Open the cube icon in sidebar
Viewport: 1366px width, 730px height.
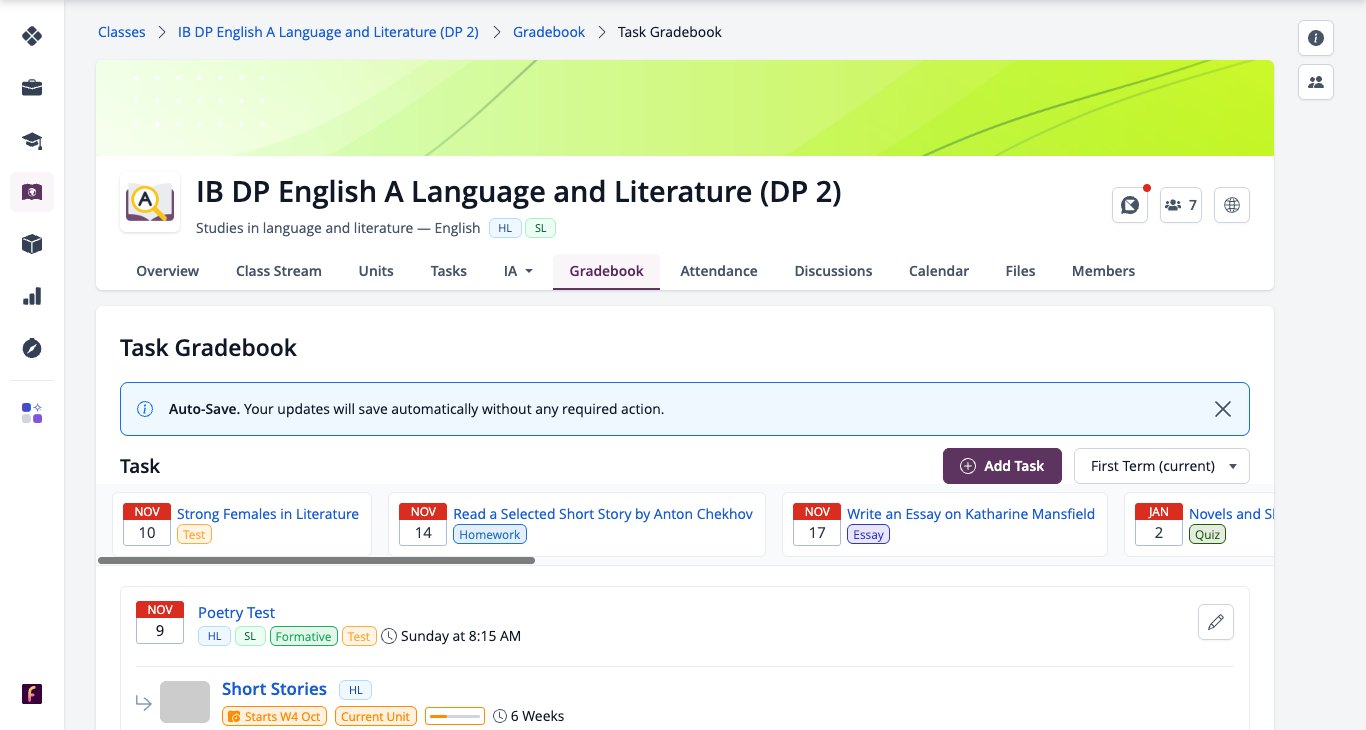(x=32, y=244)
